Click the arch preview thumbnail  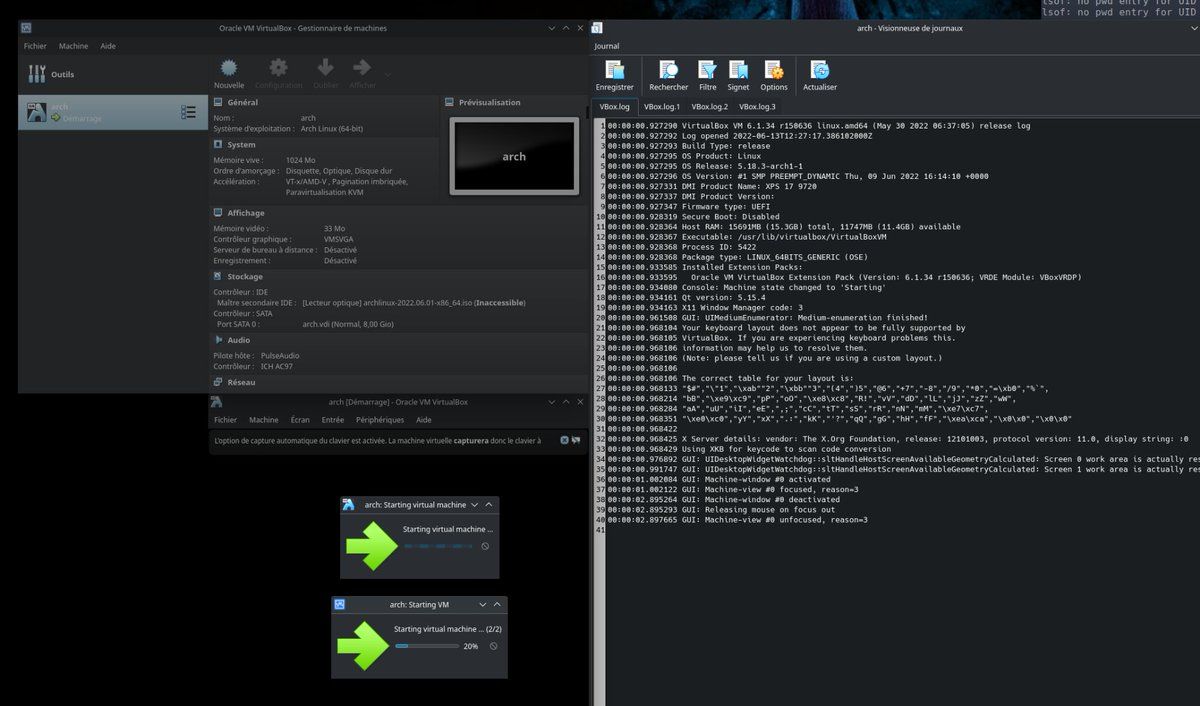point(514,156)
